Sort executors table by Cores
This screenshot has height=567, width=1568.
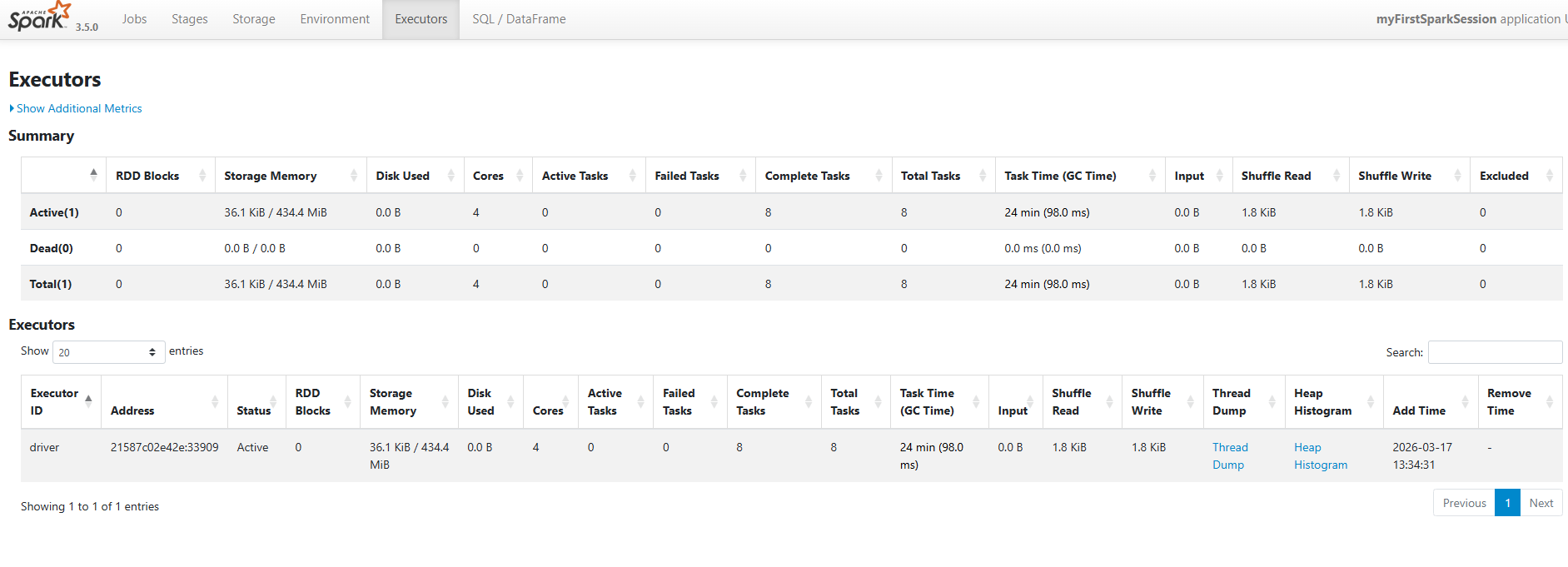(550, 402)
